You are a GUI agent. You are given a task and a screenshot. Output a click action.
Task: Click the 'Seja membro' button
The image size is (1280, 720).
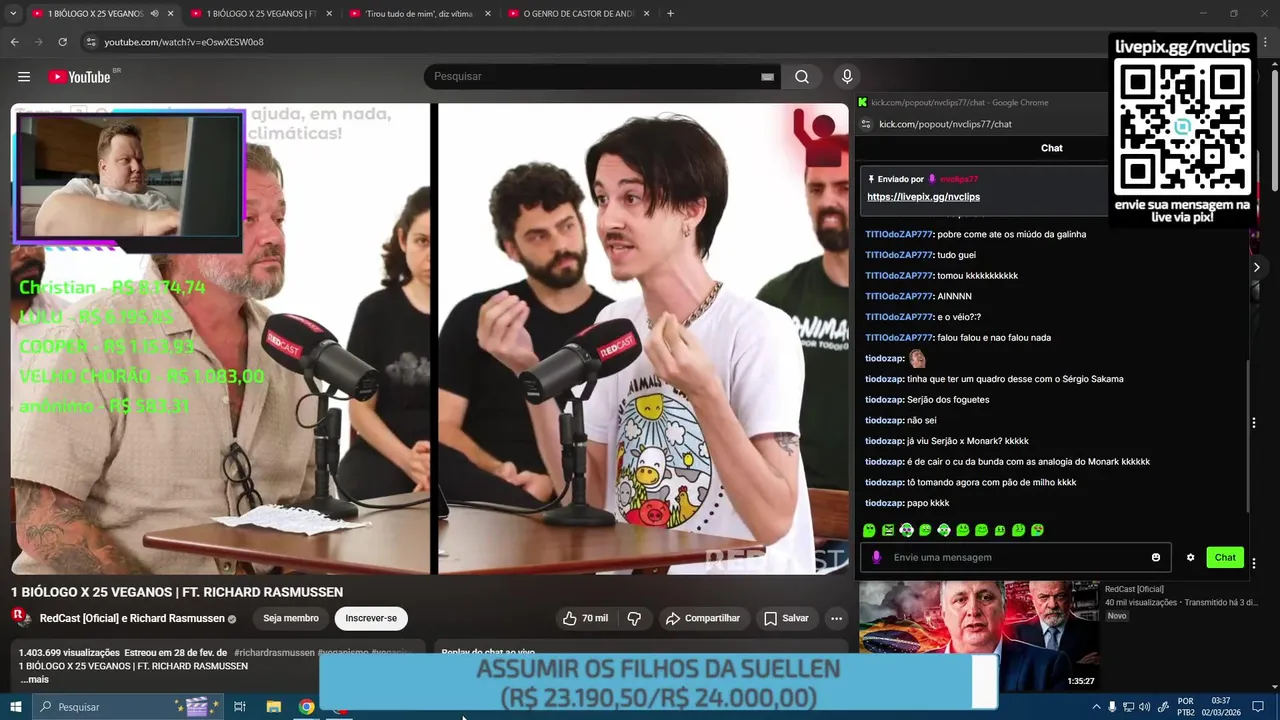tap(291, 619)
